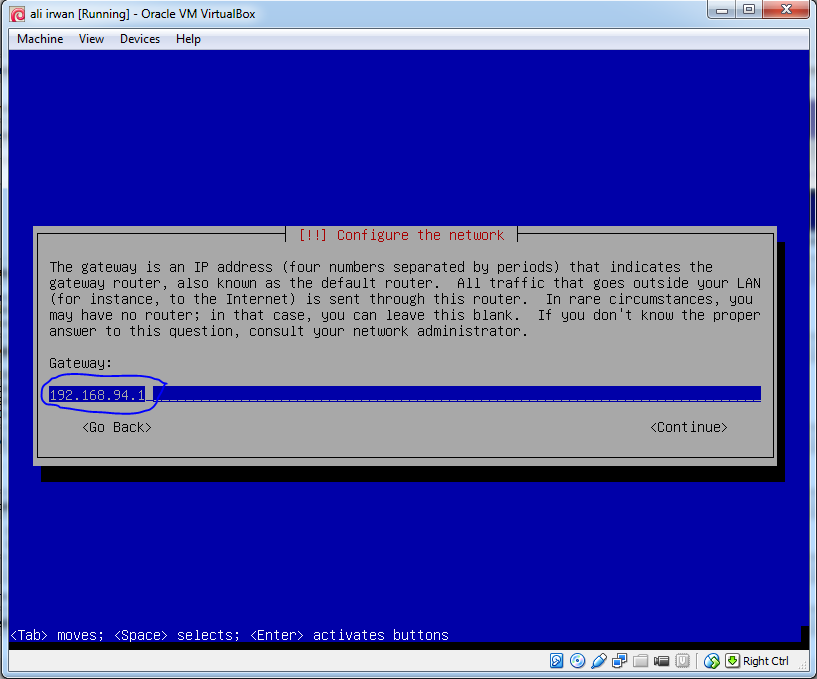Click the window resize grip at corner
Screen dimensions: 817x679
803,665
